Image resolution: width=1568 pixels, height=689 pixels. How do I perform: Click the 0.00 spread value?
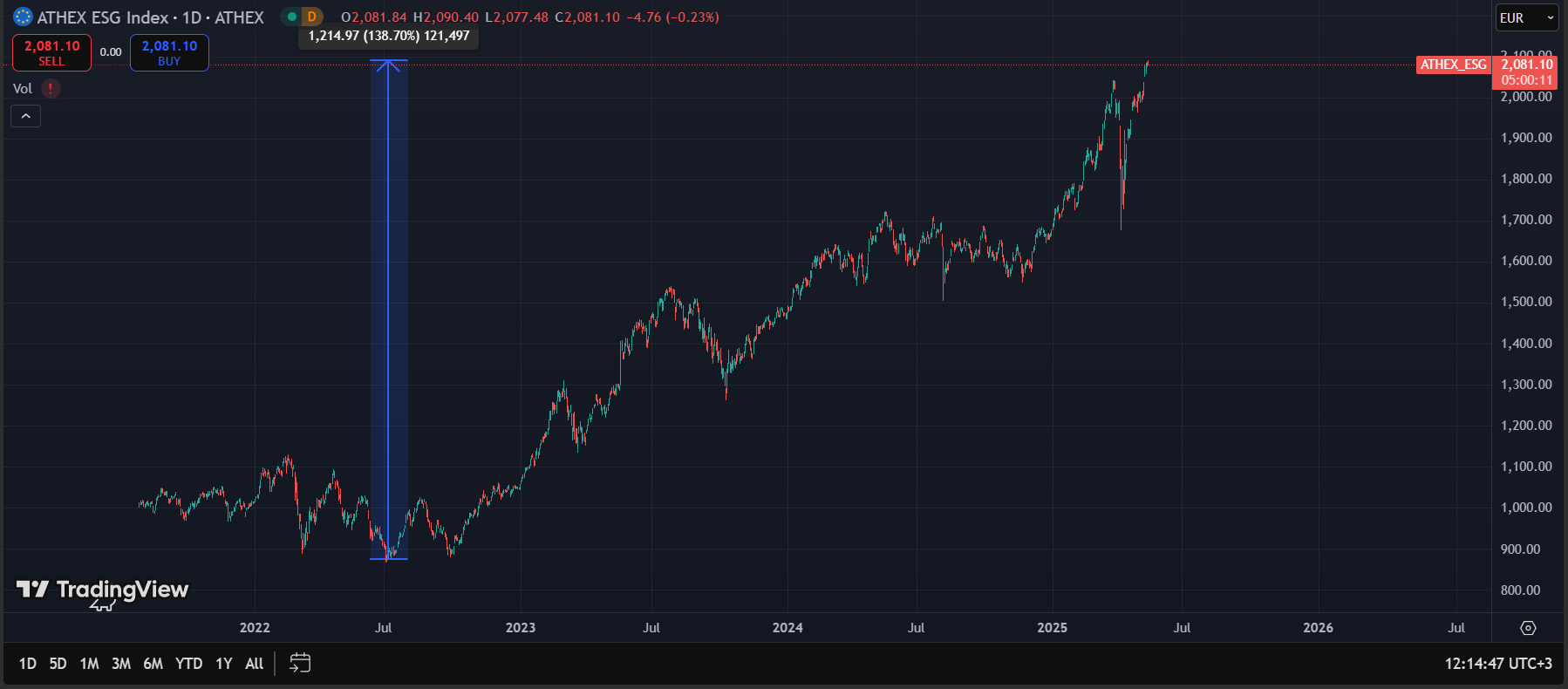(111, 52)
